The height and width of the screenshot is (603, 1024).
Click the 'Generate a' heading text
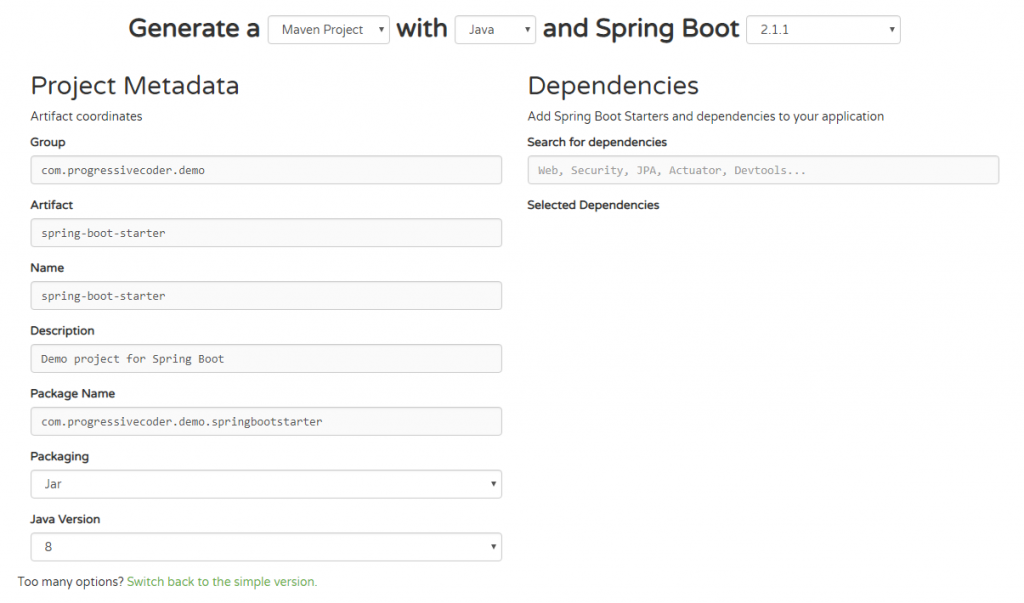click(194, 29)
